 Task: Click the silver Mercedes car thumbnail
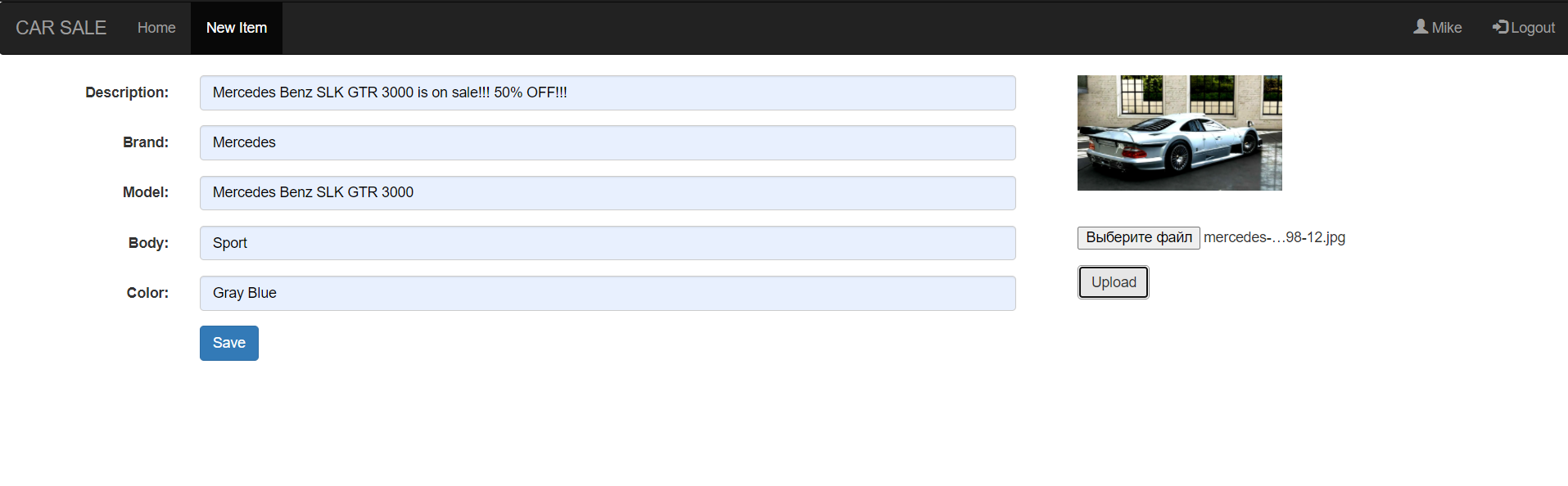coord(1179,133)
